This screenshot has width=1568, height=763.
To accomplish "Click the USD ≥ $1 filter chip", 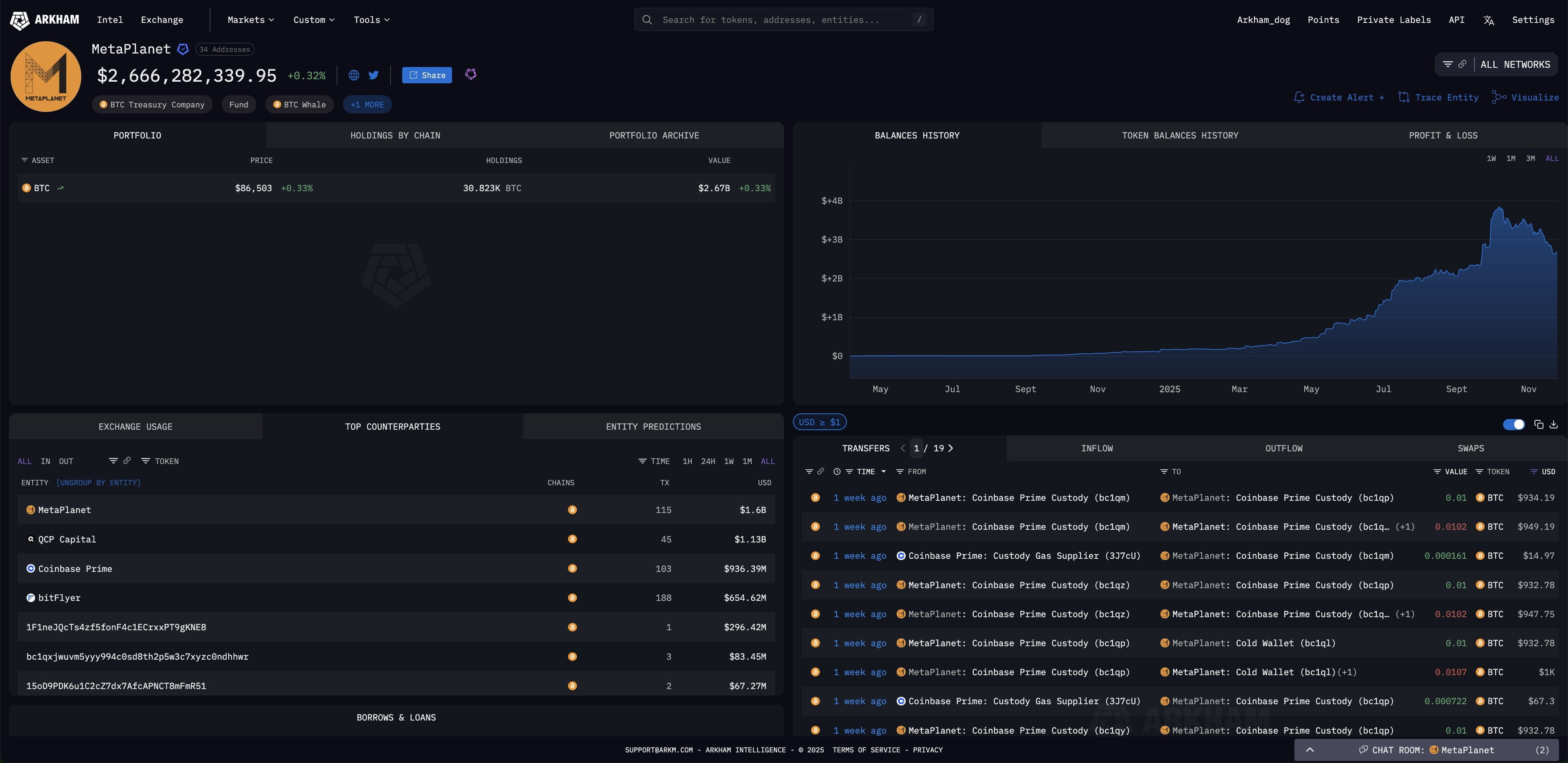I will 819,423.
